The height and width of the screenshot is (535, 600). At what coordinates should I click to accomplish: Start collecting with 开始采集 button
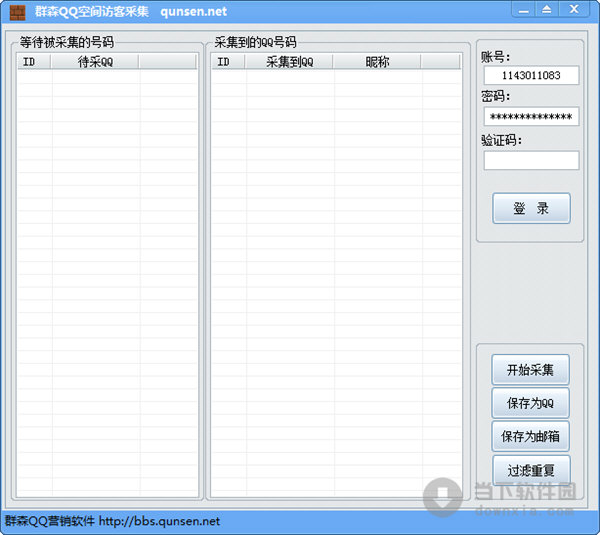point(530,370)
